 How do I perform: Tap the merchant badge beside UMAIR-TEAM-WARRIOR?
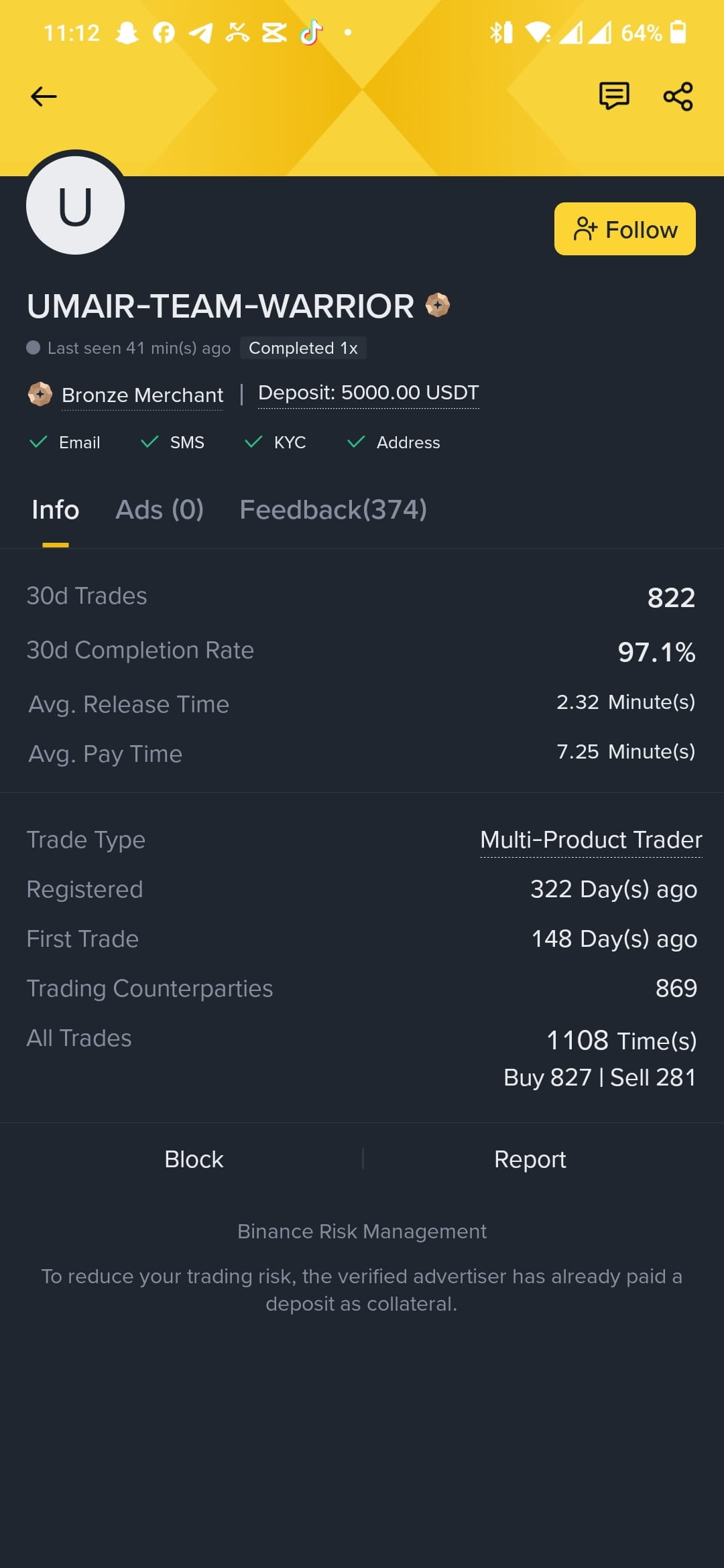[437, 306]
